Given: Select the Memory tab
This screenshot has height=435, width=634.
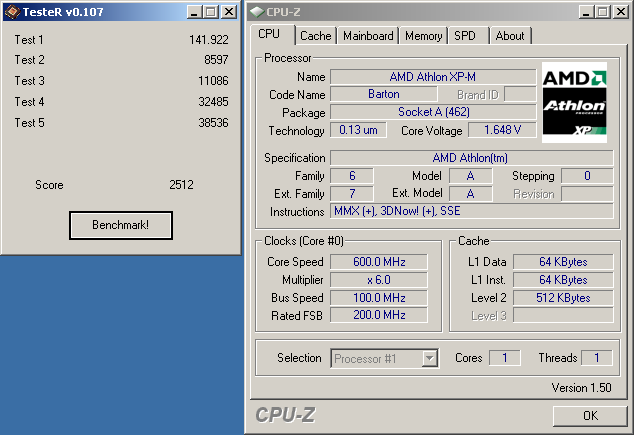Looking at the screenshot, I should (x=423, y=36).
